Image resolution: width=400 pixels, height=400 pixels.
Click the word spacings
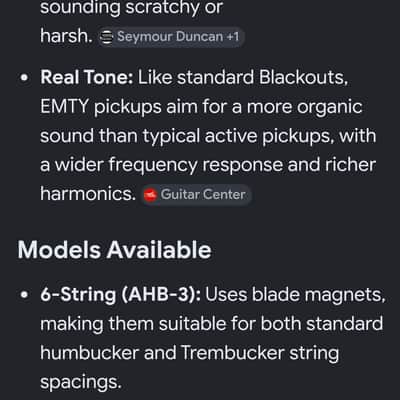(80, 383)
